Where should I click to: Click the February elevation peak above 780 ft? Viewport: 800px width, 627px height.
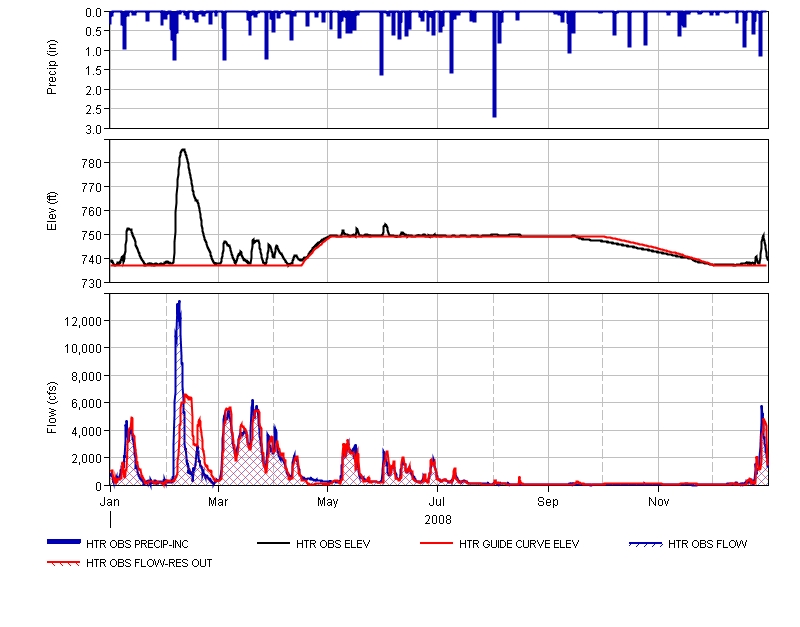183,151
